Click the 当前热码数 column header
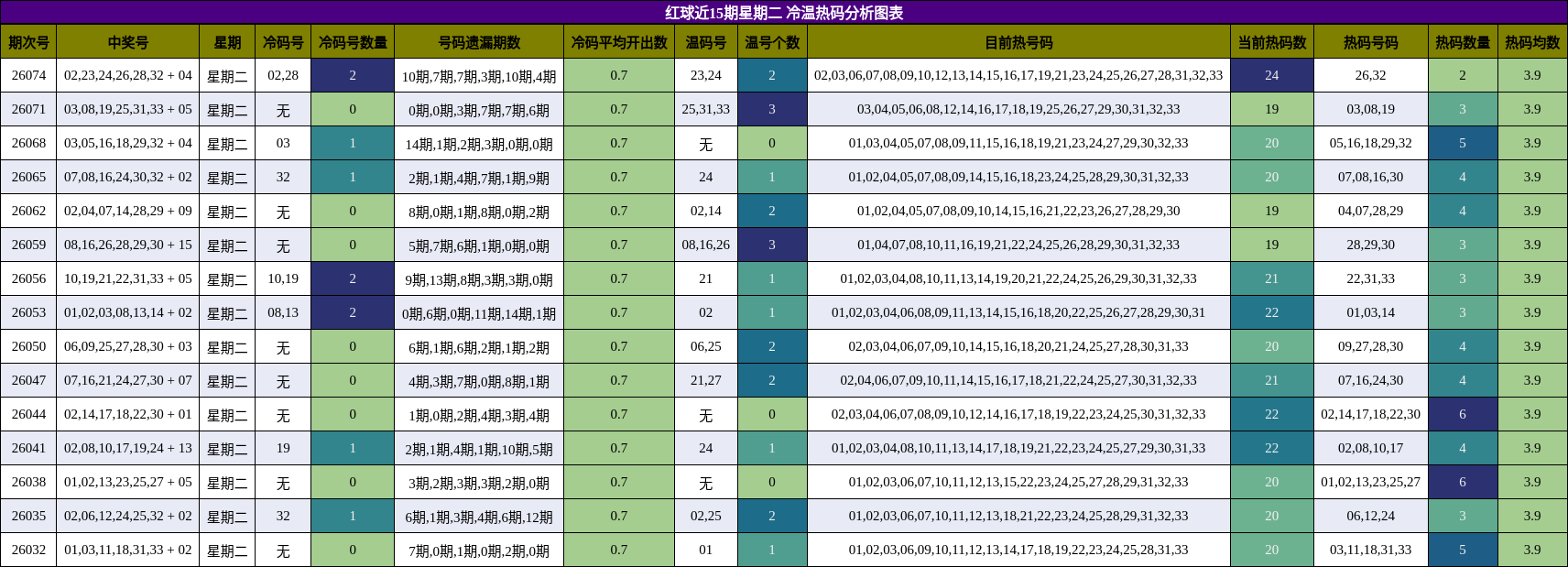The width and height of the screenshot is (1568, 567). tap(1272, 42)
